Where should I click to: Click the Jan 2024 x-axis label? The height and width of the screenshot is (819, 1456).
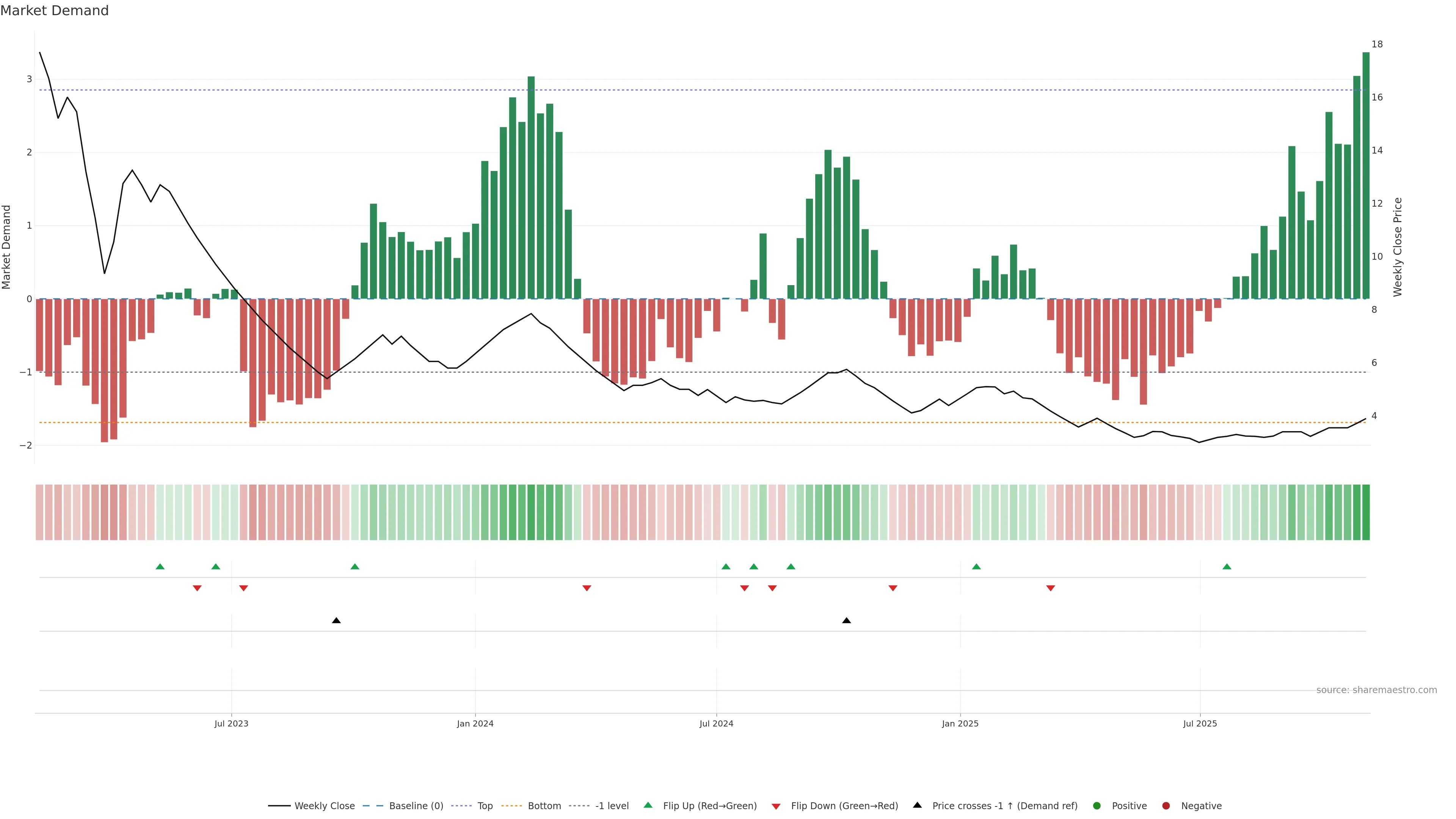(x=475, y=723)
